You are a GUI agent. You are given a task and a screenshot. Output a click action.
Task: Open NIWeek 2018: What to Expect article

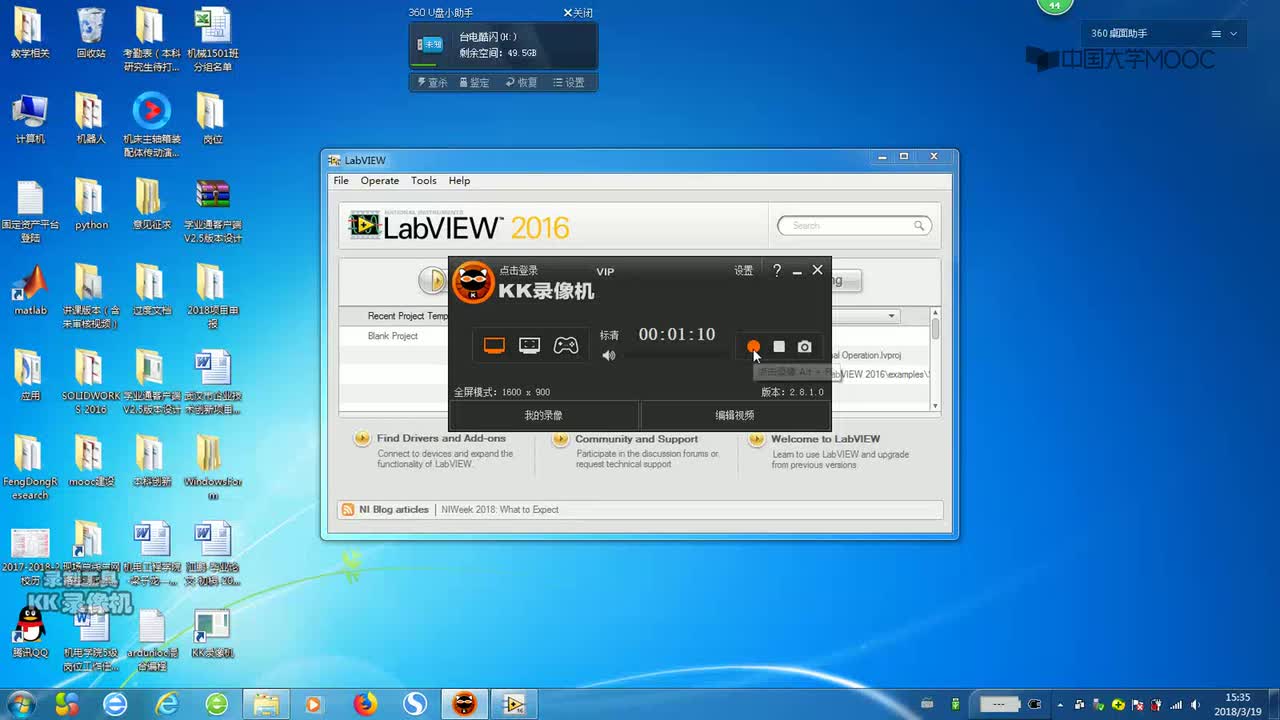(500, 510)
